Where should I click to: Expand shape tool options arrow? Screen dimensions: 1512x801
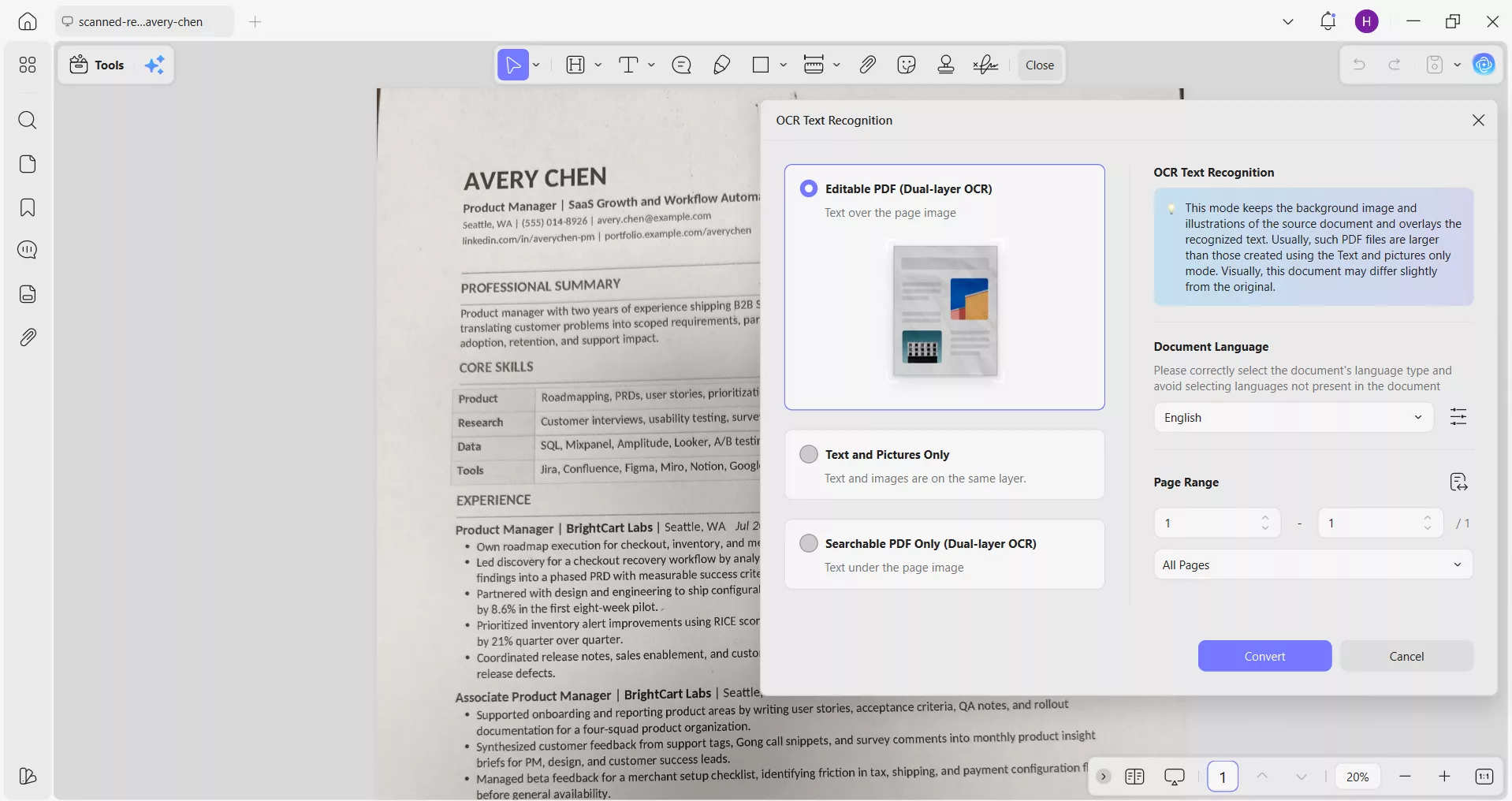(x=783, y=65)
